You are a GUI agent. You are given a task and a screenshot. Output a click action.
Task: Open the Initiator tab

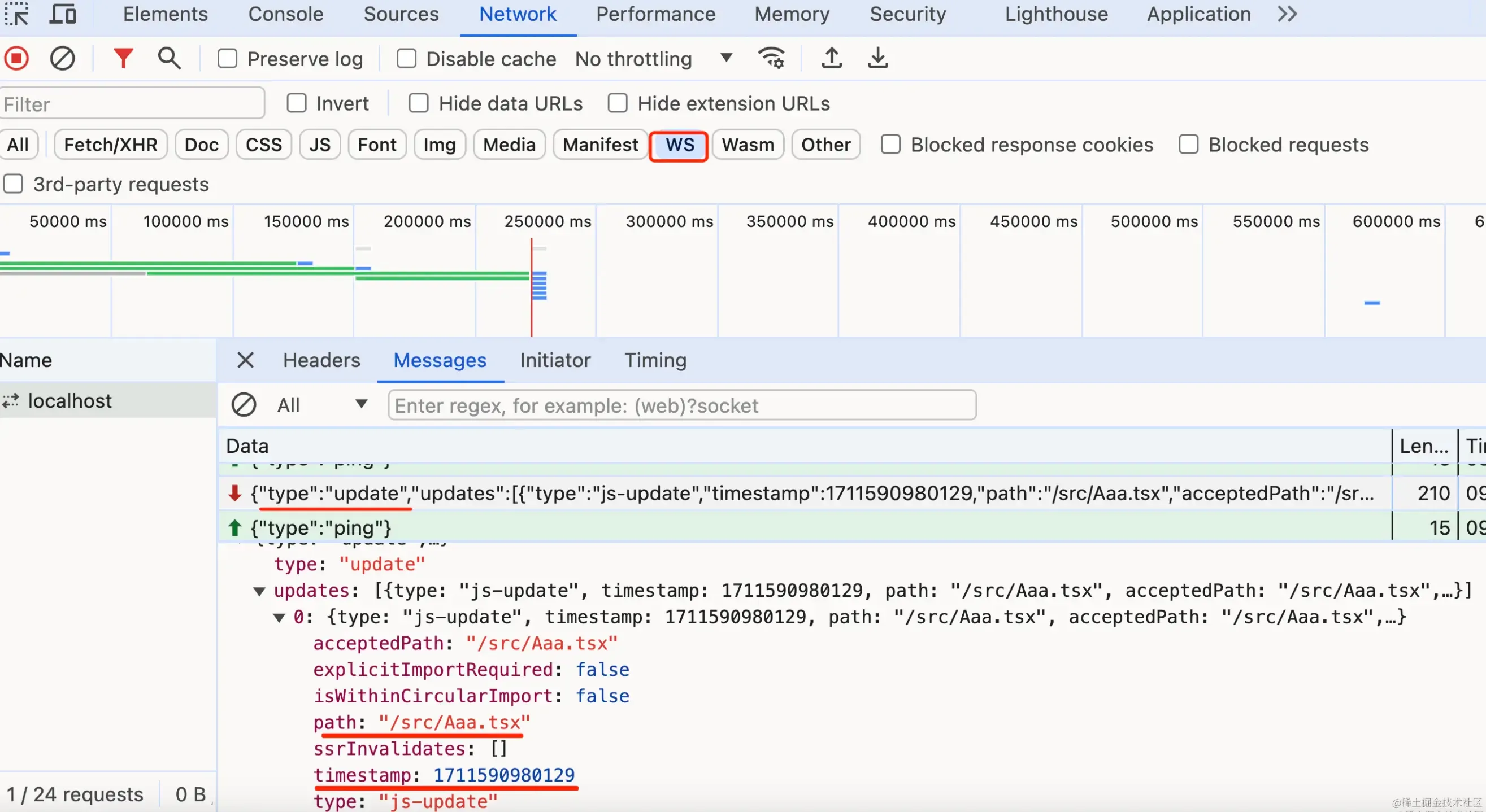[x=555, y=360]
